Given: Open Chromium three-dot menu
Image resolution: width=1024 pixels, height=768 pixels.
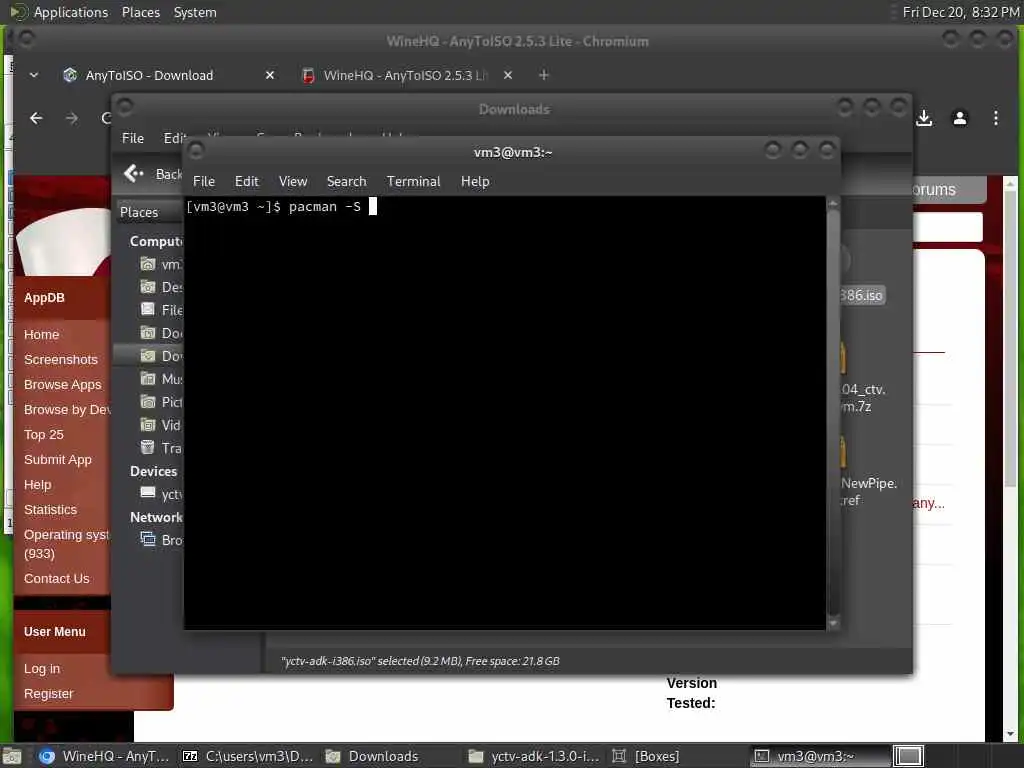Looking at the screenshot, I should [x=995, y=118].
